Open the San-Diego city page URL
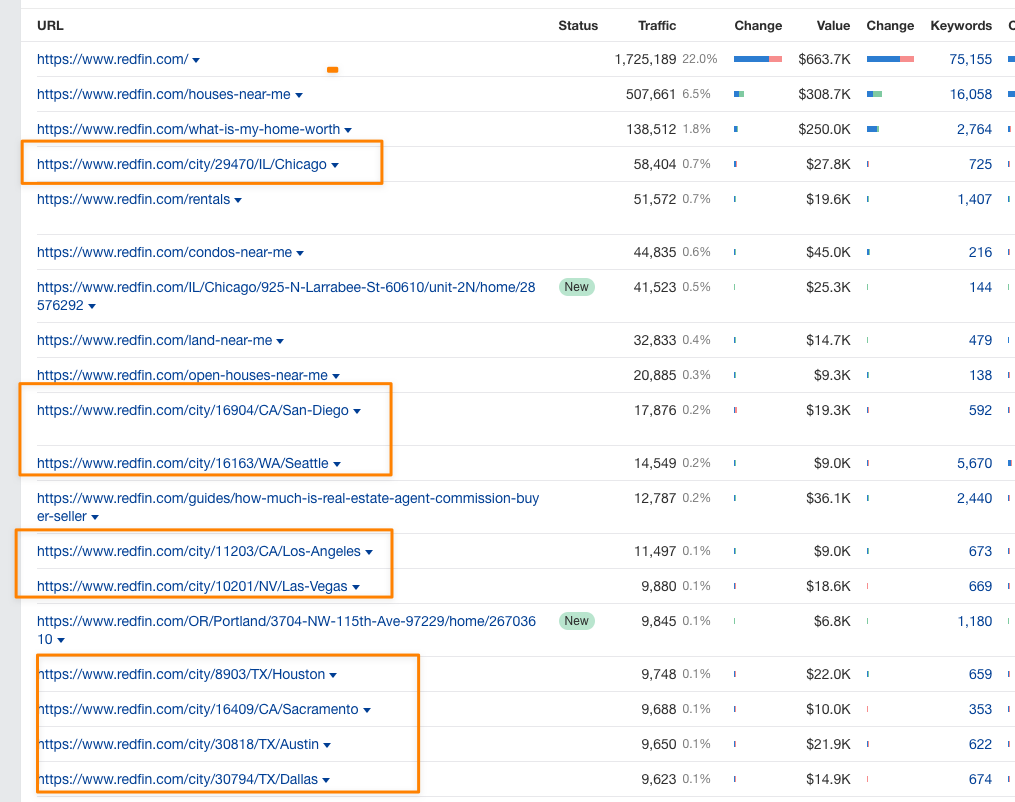 pyautogui.click(x=193, y=410)
